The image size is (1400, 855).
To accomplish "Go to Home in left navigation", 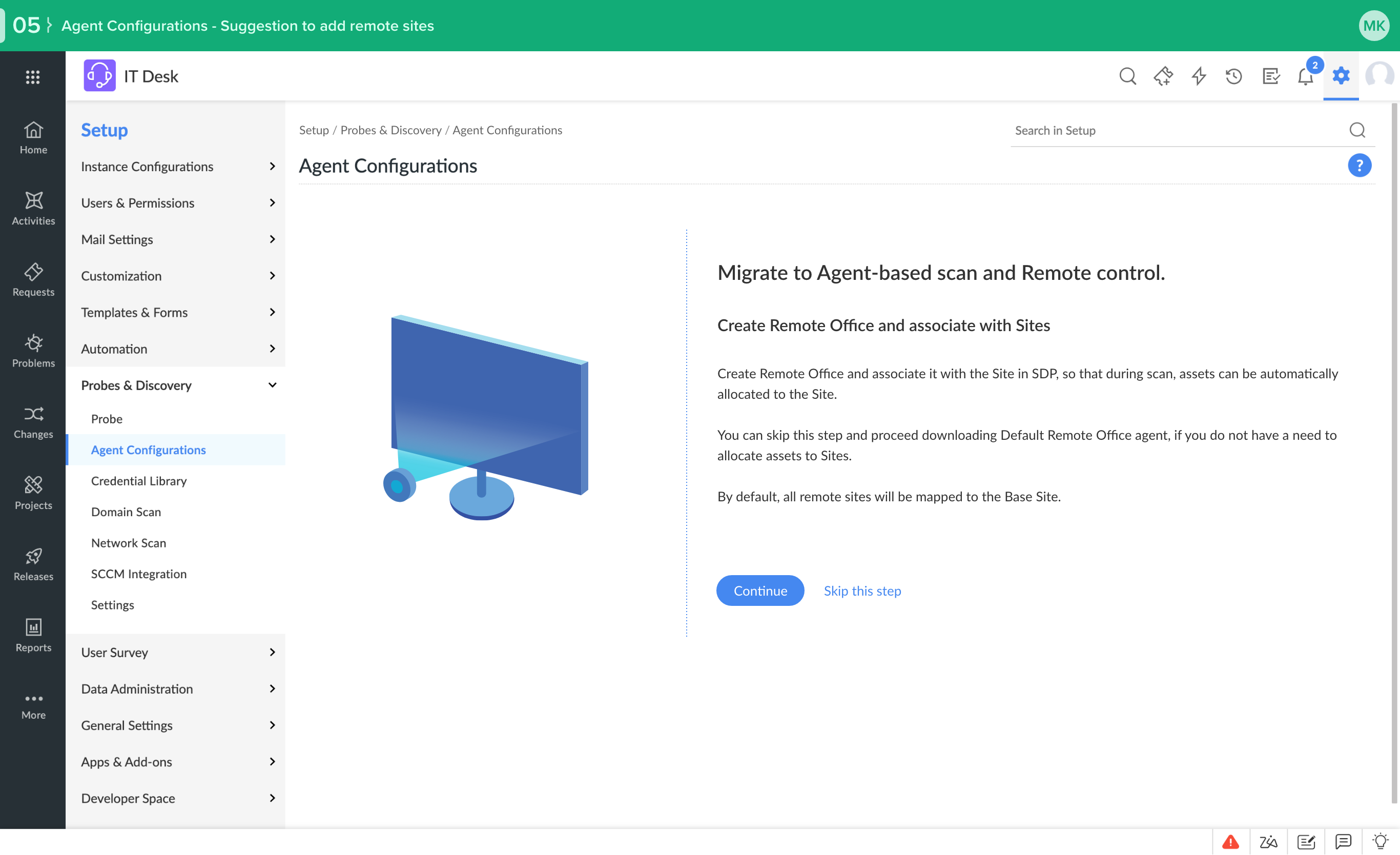I will click(33, 138).
